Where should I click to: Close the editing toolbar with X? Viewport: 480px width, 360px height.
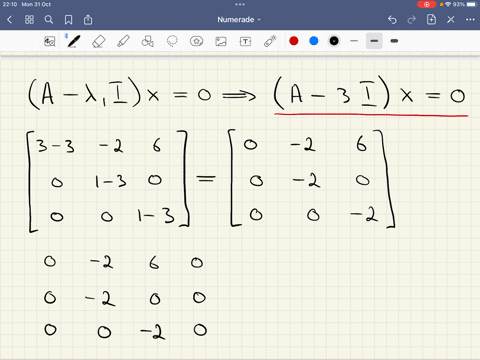pyautogui.click(x=451, y=20)
